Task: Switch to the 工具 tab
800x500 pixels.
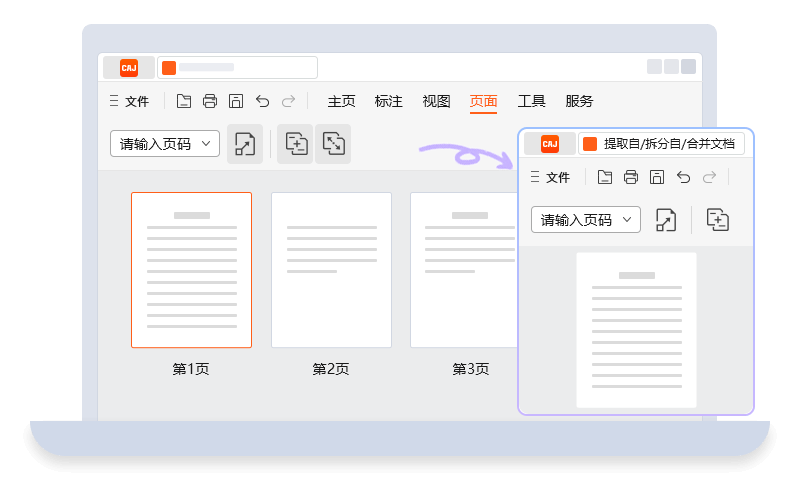Action: coord(532,101)
